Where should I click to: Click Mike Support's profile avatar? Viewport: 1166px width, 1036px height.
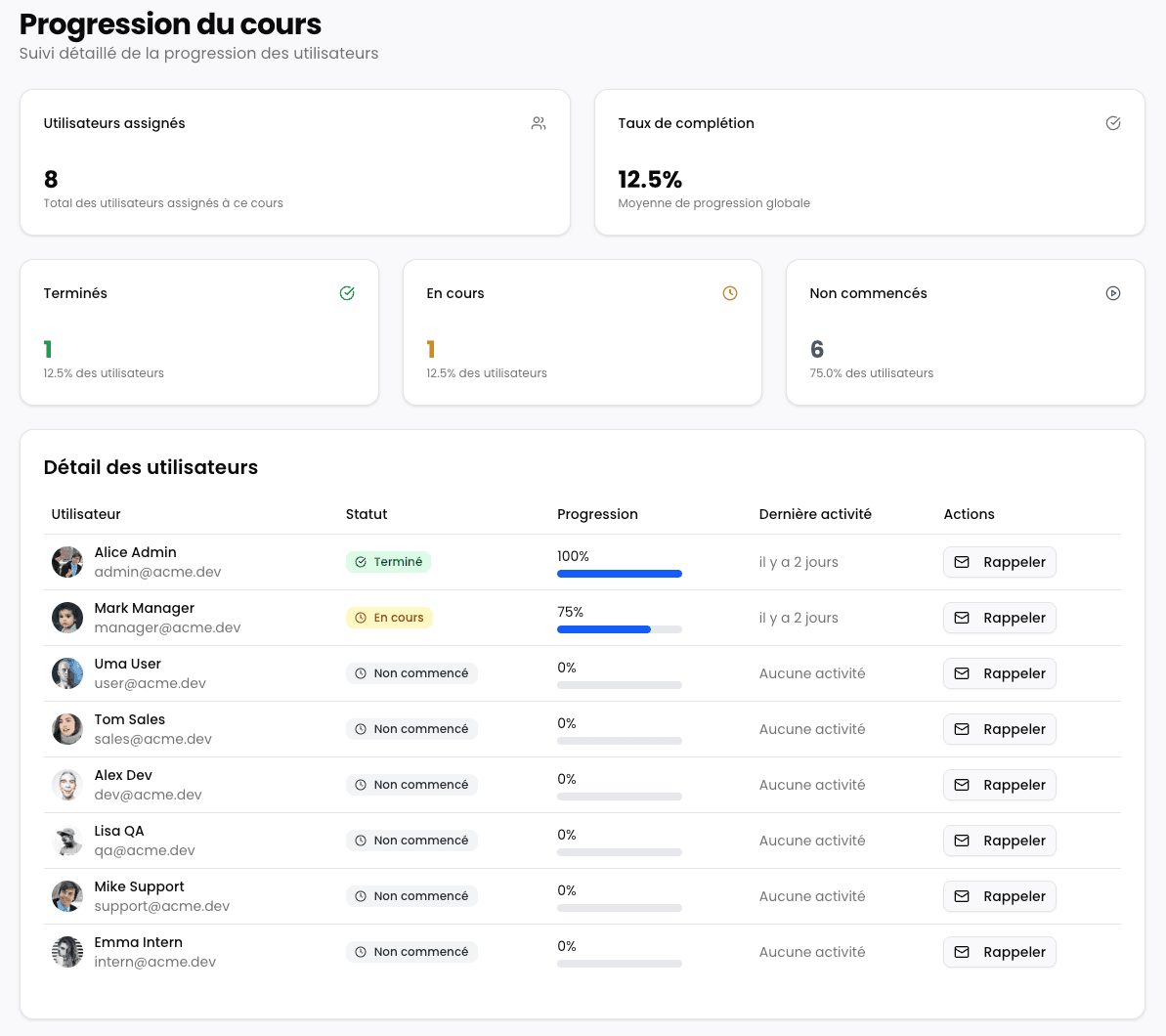point(67,896)
